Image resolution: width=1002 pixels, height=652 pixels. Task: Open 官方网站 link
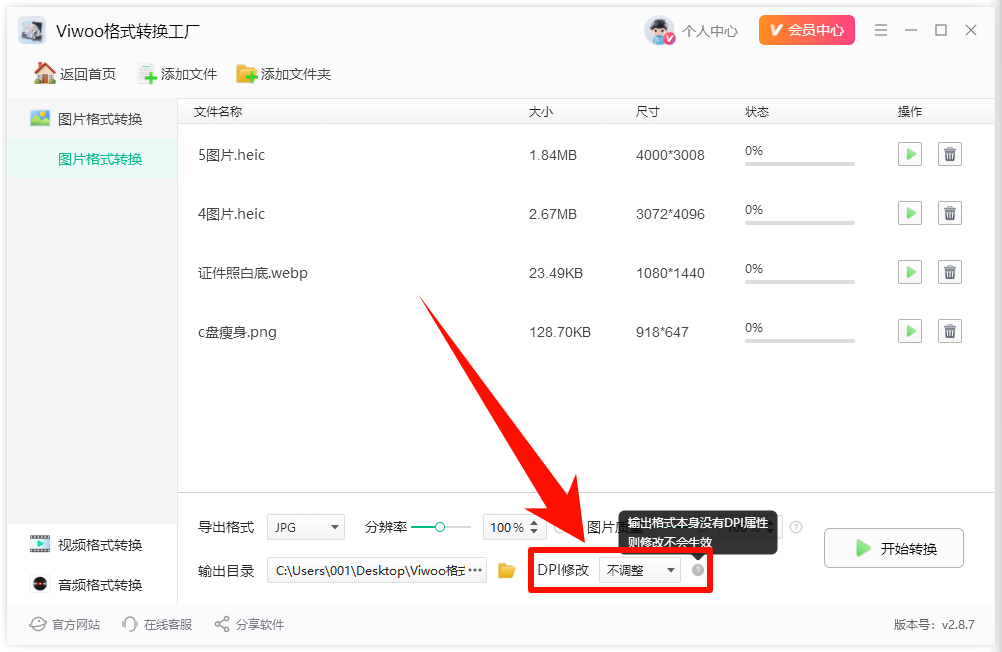[x=65, y=625]
